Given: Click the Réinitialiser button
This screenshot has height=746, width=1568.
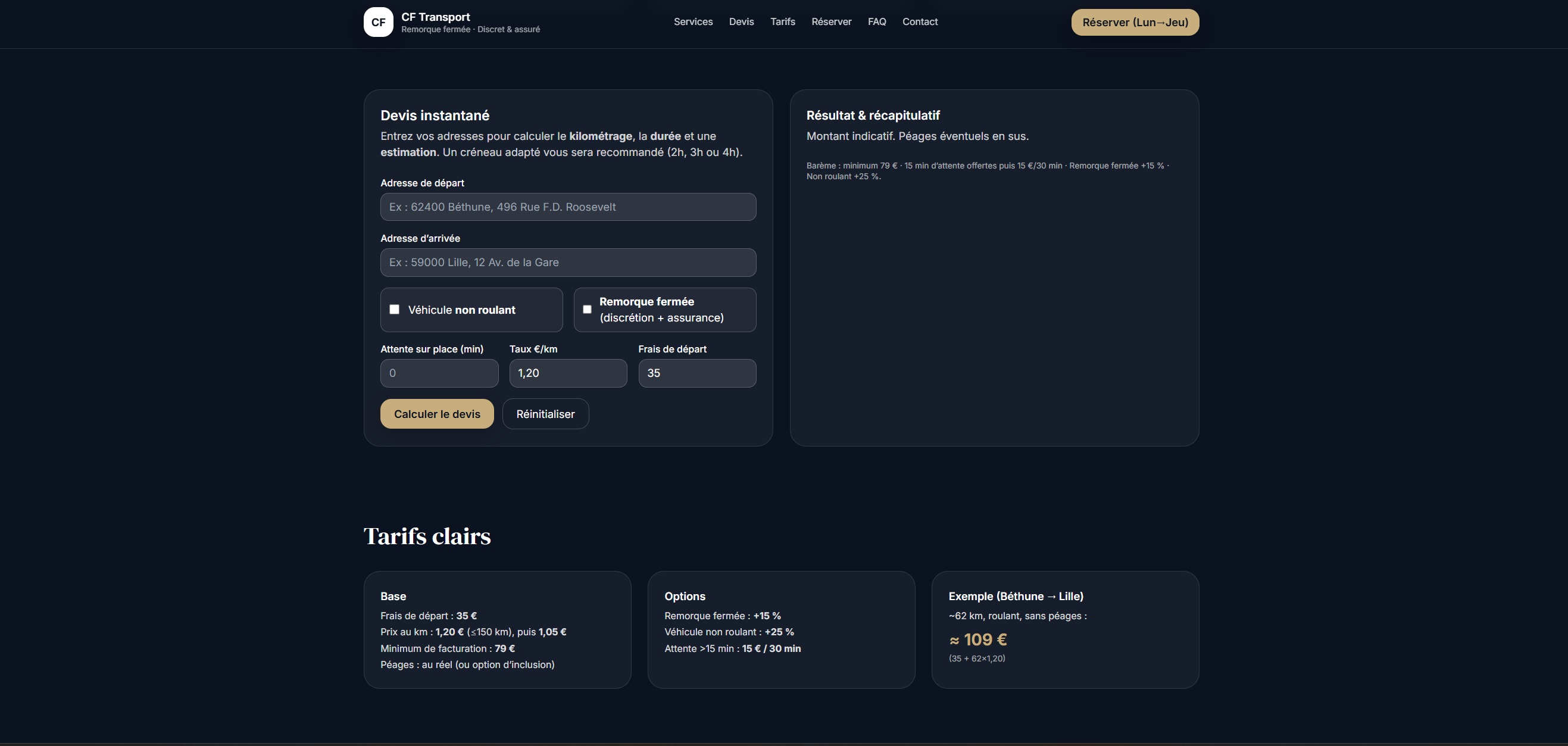Looking at the screenshot, I should pyautogui.click(x=545, y=414).
